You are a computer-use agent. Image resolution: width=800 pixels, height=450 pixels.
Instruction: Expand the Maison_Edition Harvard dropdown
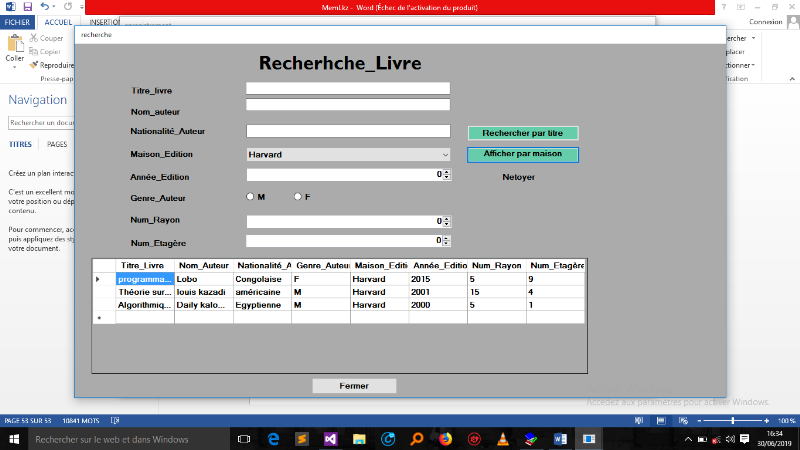(x=445, y=155)
